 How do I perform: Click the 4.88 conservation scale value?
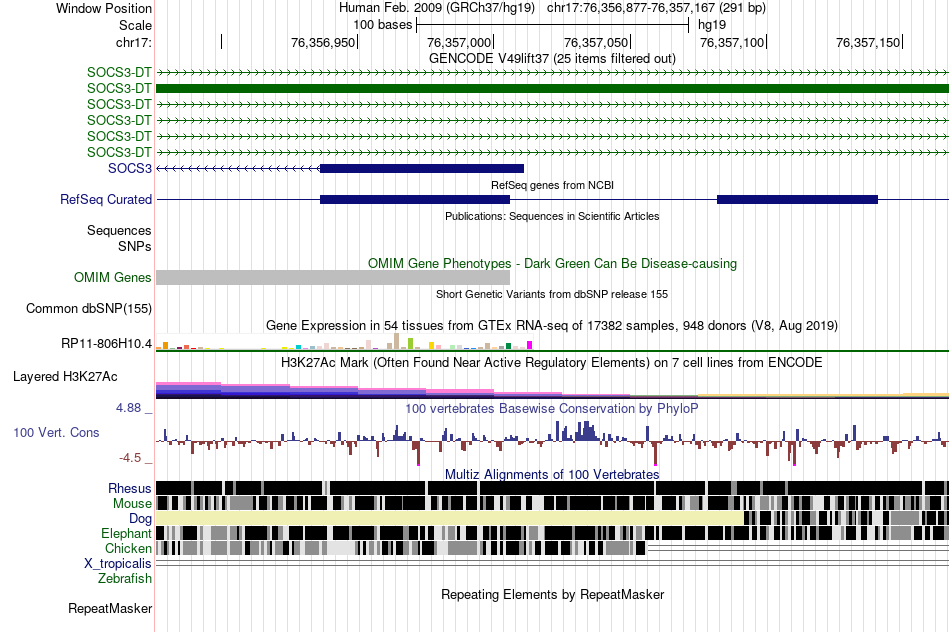128,408
